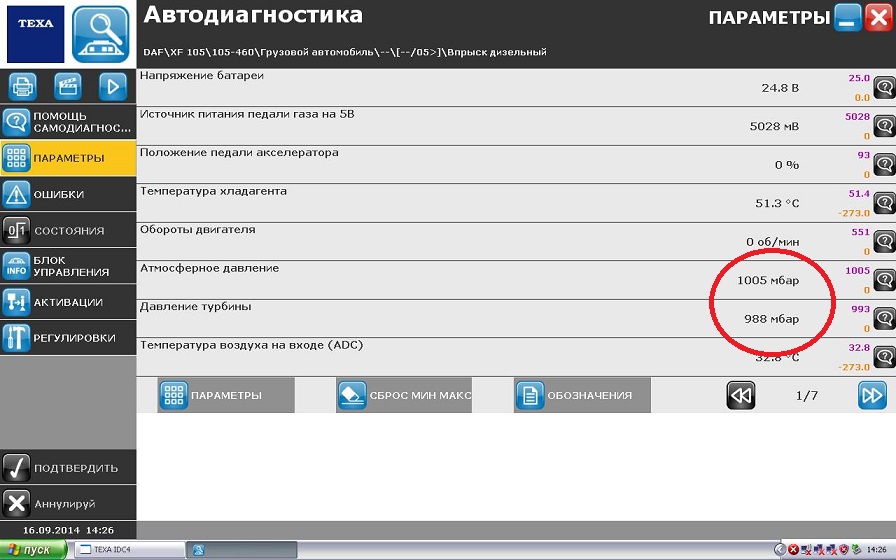The image size is (896, 560).
Task: Open help for Атмосферное давление
Action: coord(885,280)
